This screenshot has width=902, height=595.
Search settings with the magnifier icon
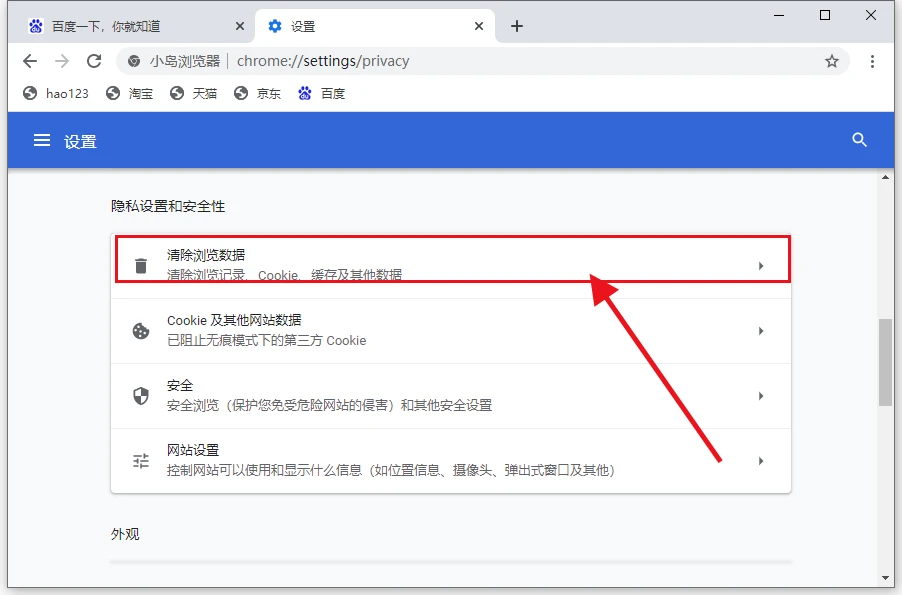click(859, 140)
